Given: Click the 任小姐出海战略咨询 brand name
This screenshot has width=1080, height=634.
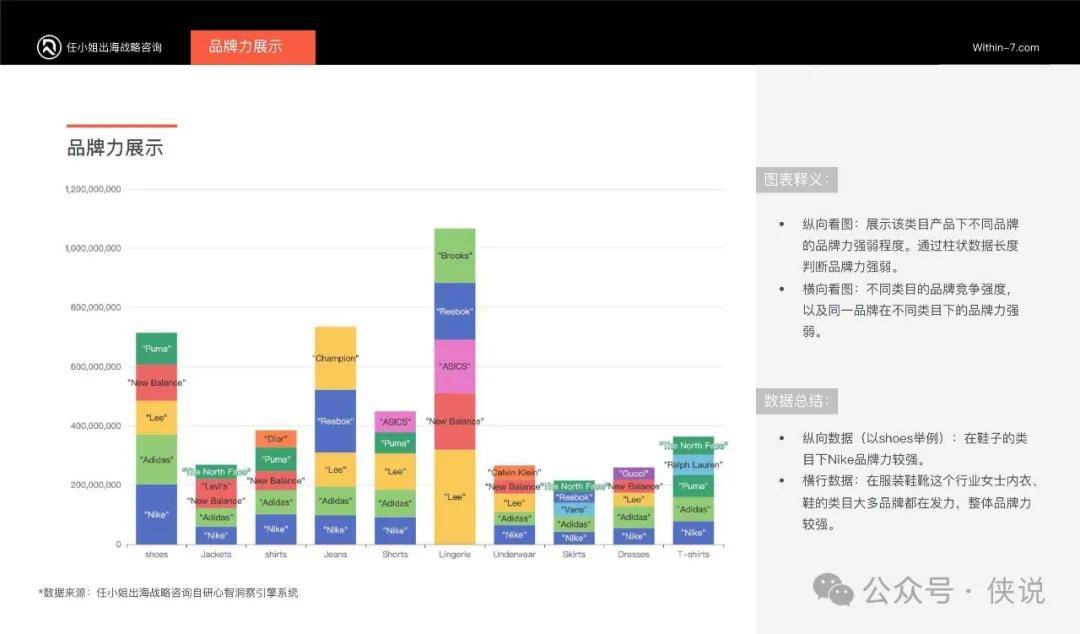Looking at the screenshot, I should pyautogui.click(x=114, y=48).
